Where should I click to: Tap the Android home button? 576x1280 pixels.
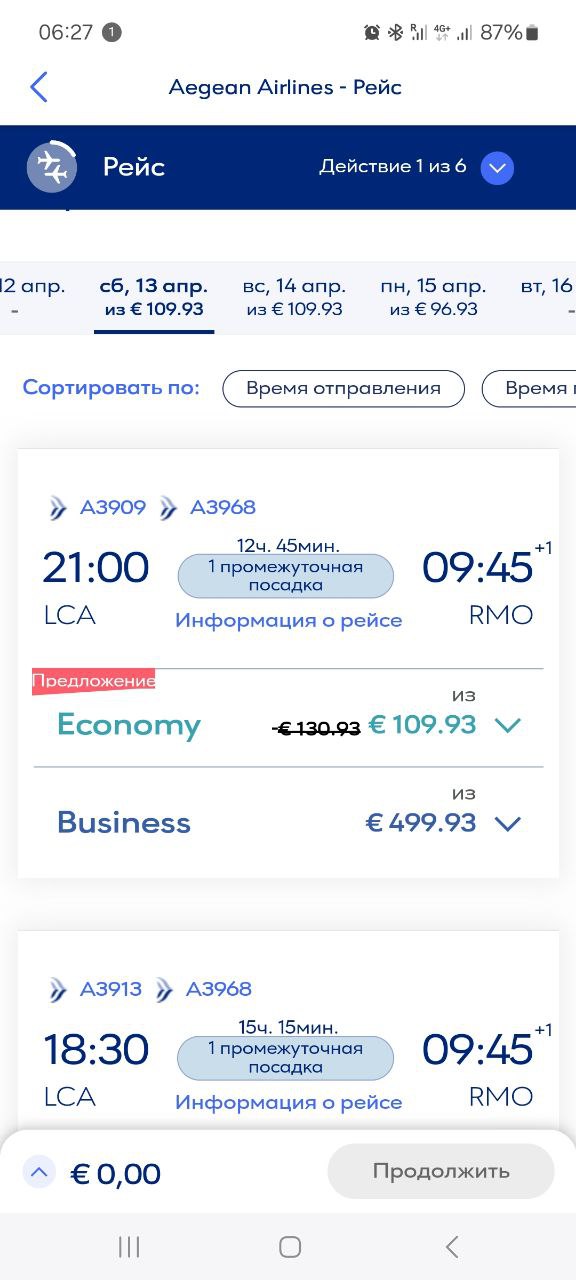290,1246
